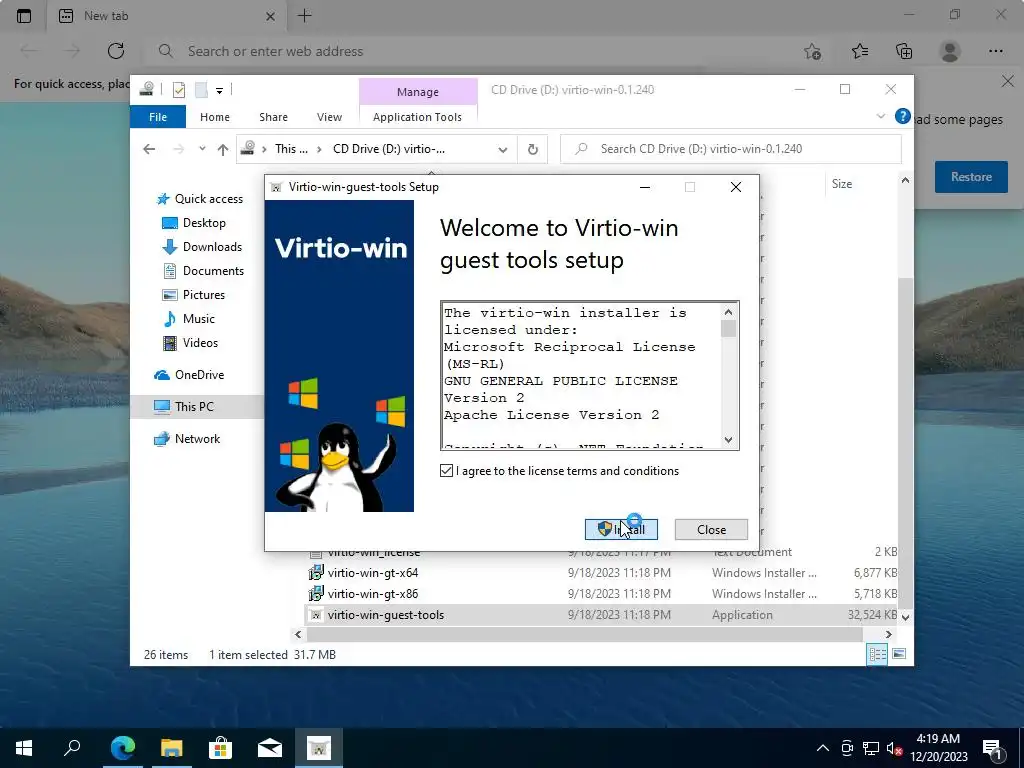The image size is (1024, 768).
Task: Click the properties checkmark quick toolbar icon
Action: point(178,90)
